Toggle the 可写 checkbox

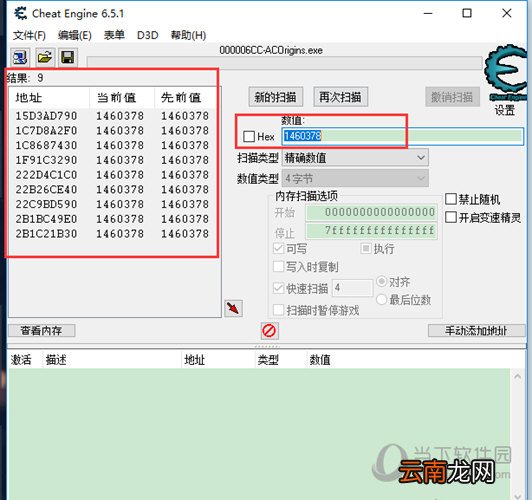pyautogui.click(x=279, y=249)
